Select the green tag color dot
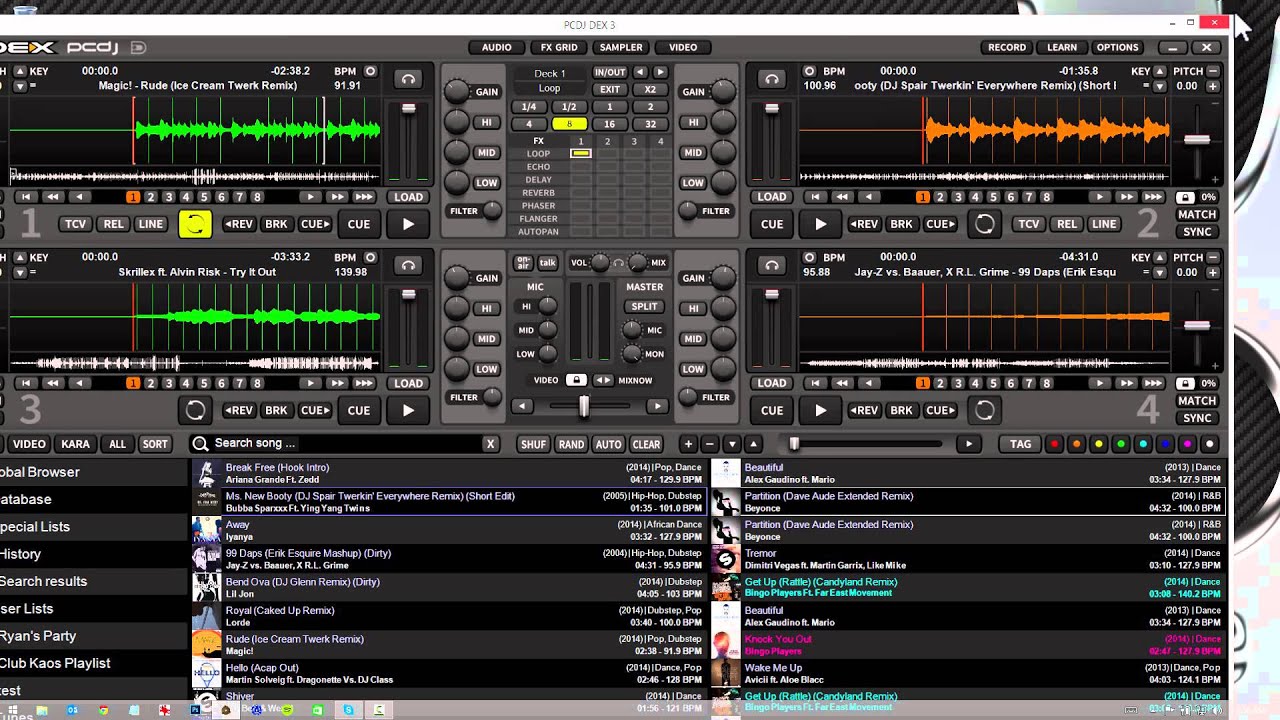 tap(1121, 444)
